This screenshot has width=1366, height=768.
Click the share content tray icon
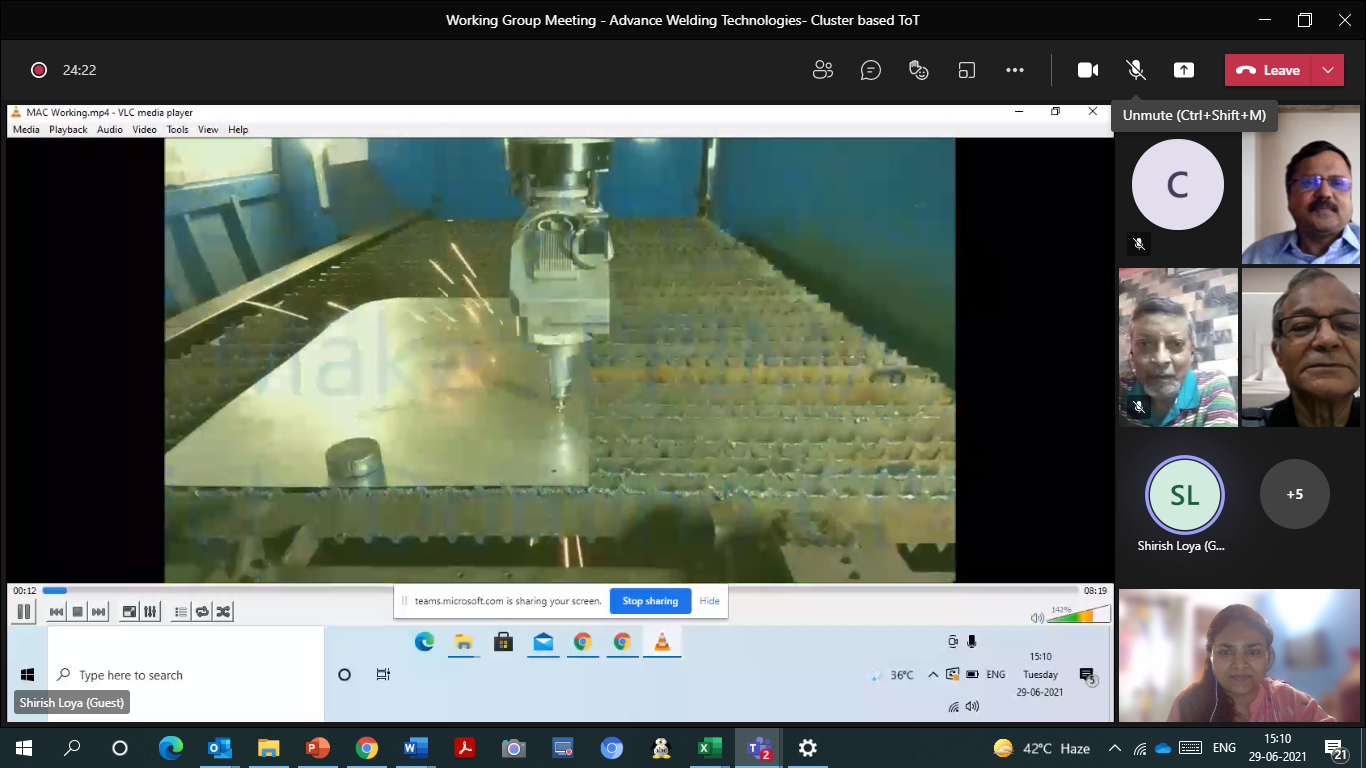(x=1184, y=70)
